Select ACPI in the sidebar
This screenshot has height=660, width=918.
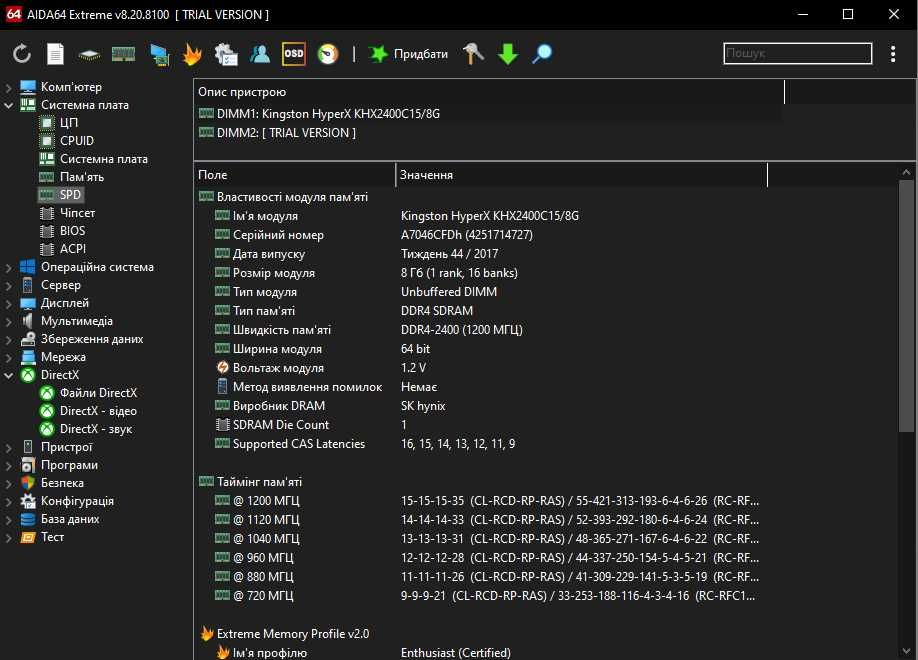click(x=63, y=249)
